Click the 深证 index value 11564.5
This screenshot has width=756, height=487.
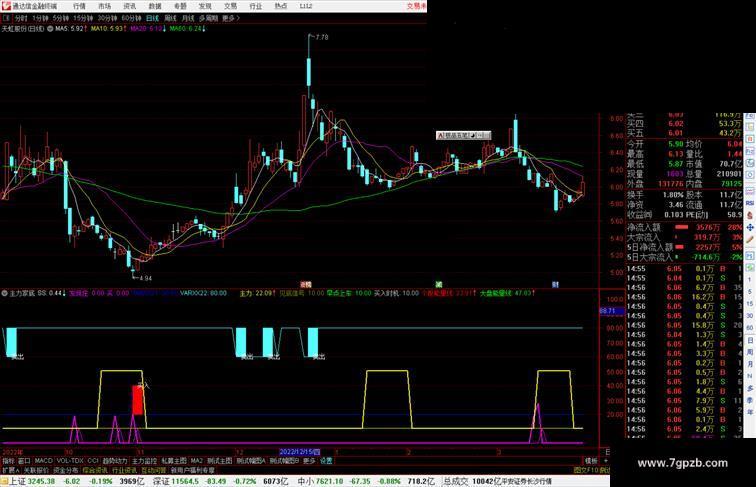[x=185, y=481]
